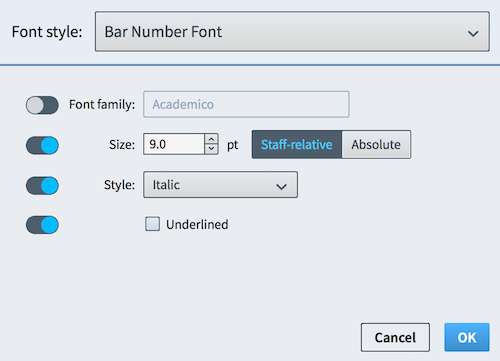Click the Academico font family field
Image resolution: width=500 pixels, height=361 pixels.
click(x=246, y=104)
